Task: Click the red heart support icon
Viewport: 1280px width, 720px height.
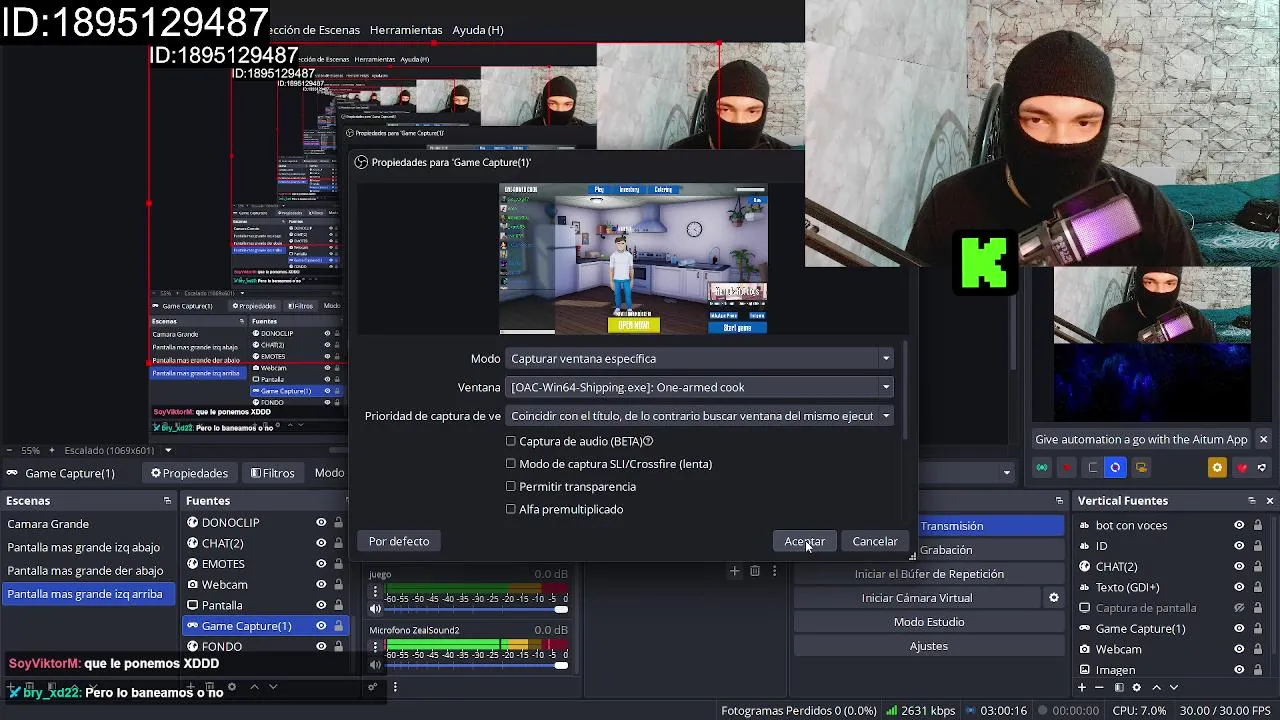Action: click(1243, 467)
